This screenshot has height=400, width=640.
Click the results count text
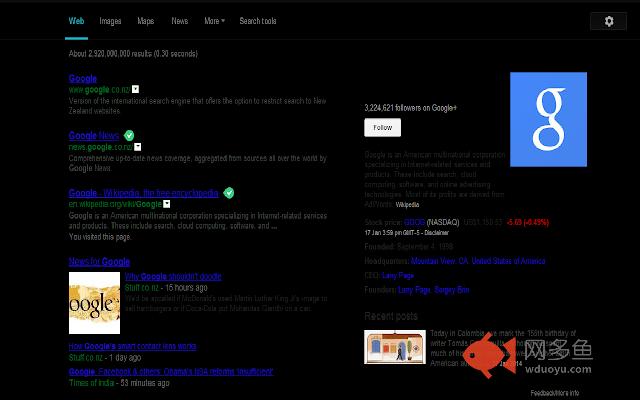point(133,53)
